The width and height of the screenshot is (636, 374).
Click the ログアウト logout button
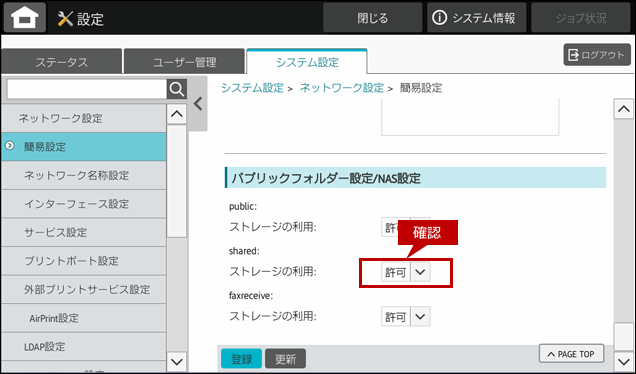[x=597, y=55]
